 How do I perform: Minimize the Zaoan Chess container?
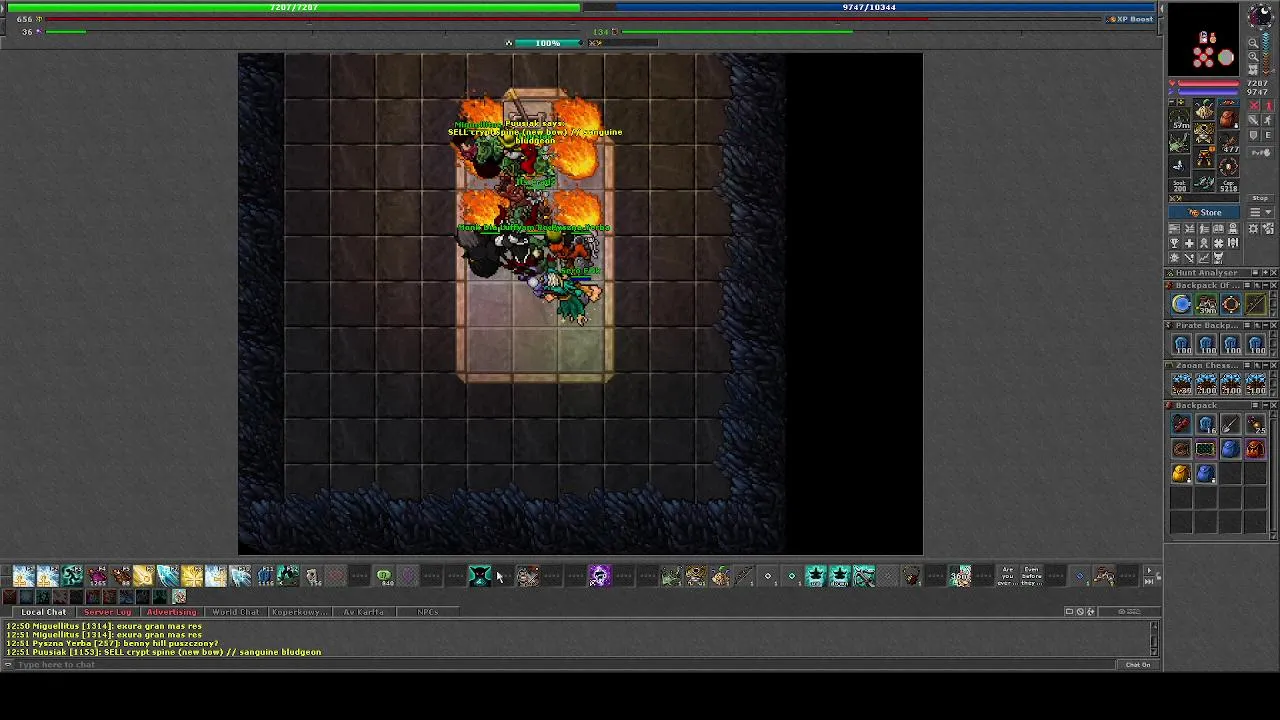pos(1266,366)
